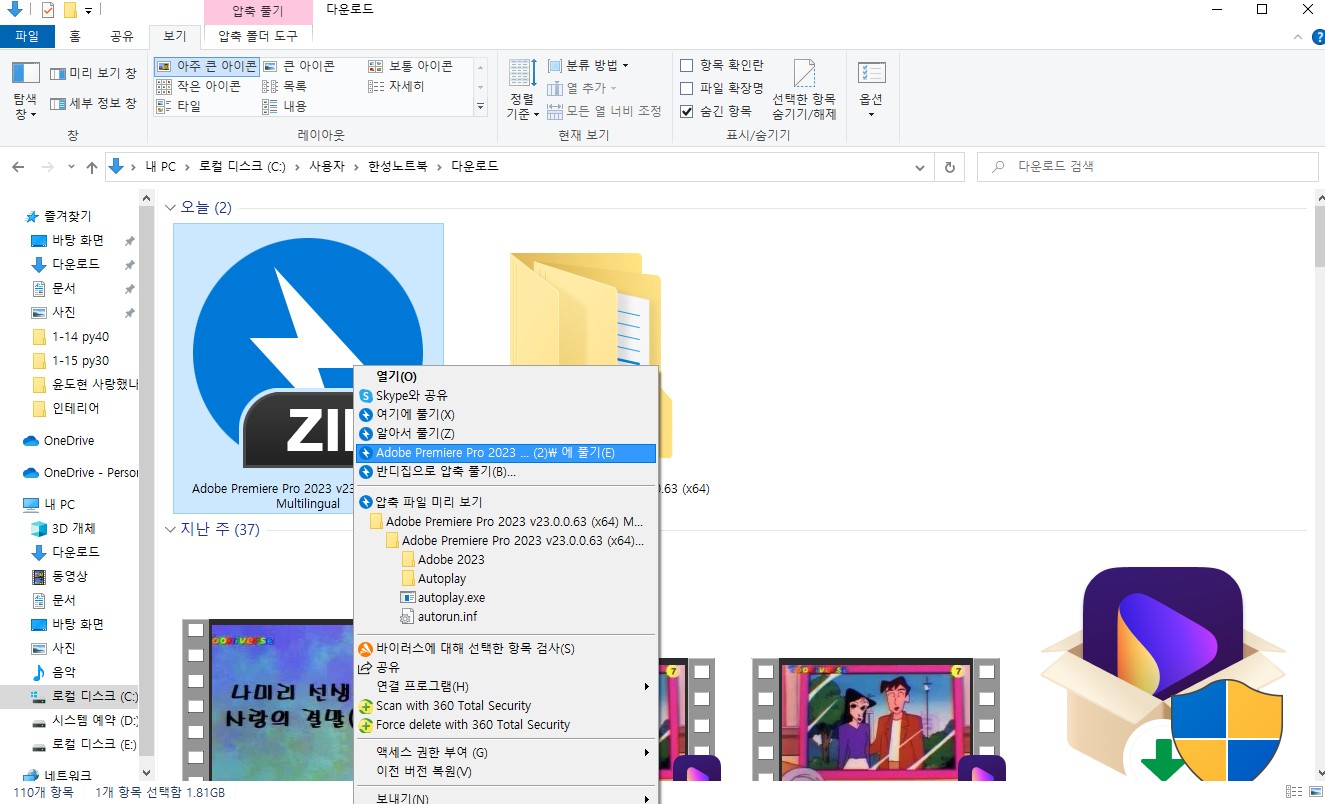Click hide selected items (선택한 항목 숨기기/해제)
Screen dimensions: 1325x804
tap(804, 90)
